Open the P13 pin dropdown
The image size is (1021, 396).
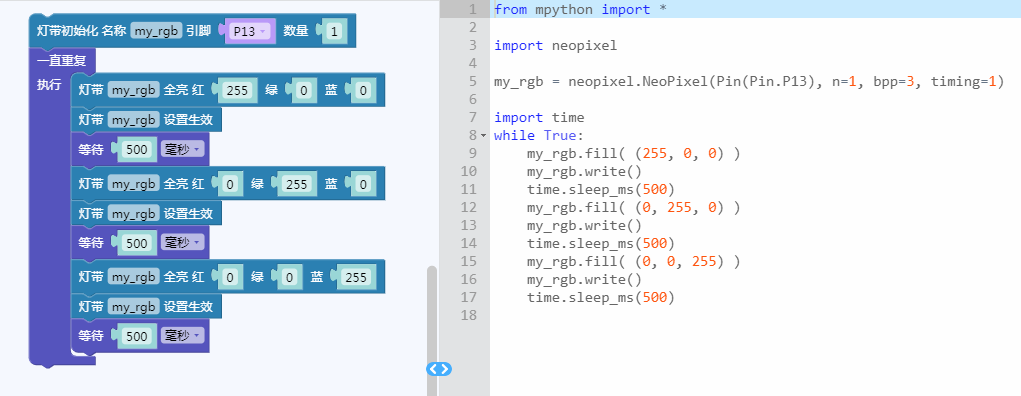coord(249,31)
